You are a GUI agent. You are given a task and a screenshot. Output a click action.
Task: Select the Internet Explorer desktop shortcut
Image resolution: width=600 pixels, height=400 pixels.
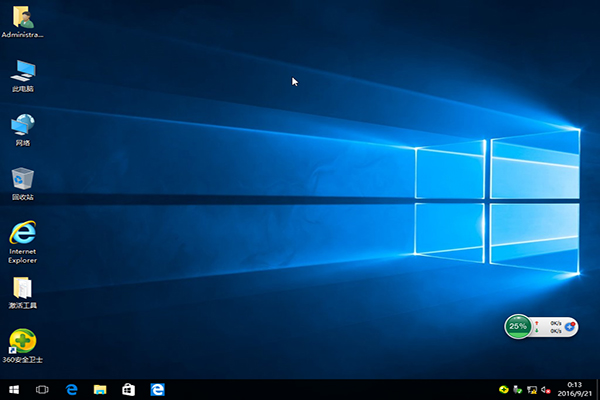click(x=22, y=234)
